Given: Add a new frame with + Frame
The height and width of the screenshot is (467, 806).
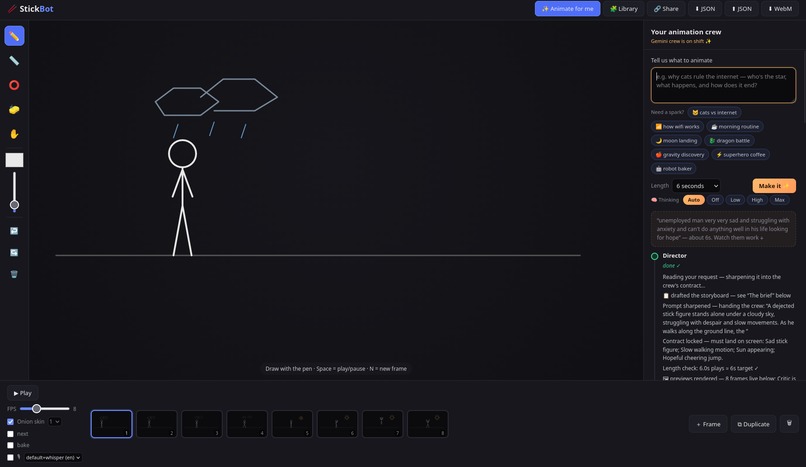Looking at the screenshot, I should 708,424.
